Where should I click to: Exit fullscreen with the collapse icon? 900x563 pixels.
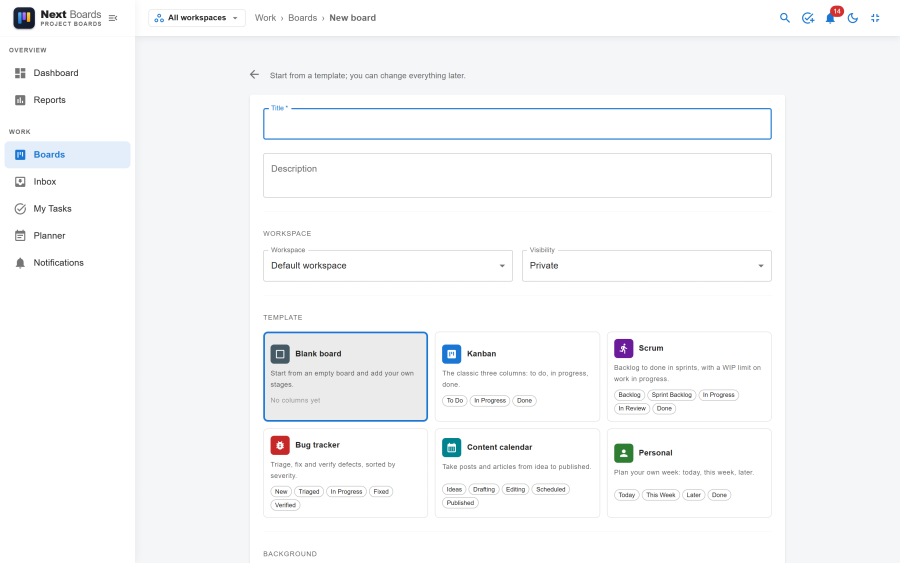click(x=875, y=18)
